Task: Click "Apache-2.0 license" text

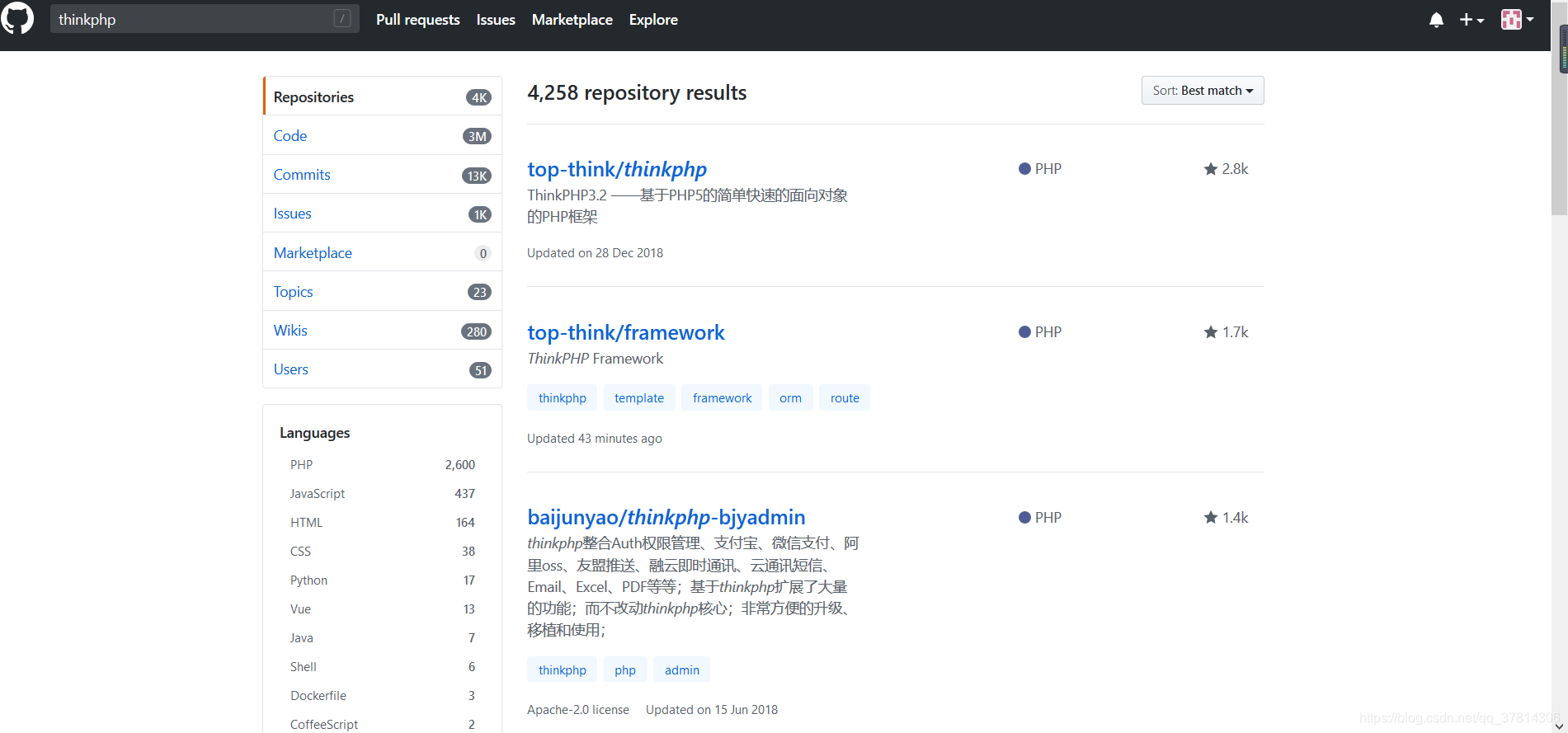Action: [x=578, y=710]
